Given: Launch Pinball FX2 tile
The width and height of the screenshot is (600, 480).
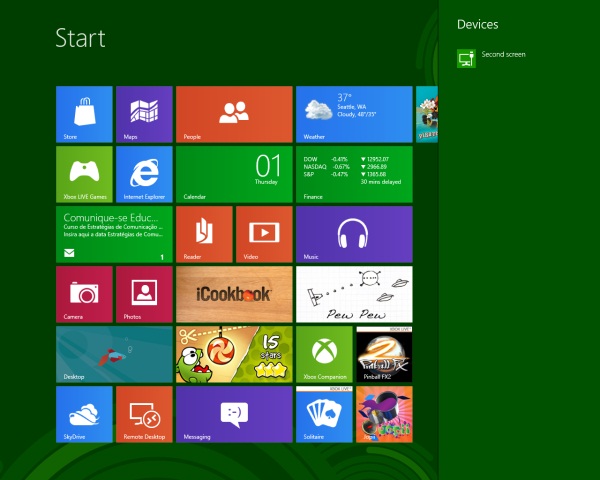Looking at the screenshot, I should (384, 354).
